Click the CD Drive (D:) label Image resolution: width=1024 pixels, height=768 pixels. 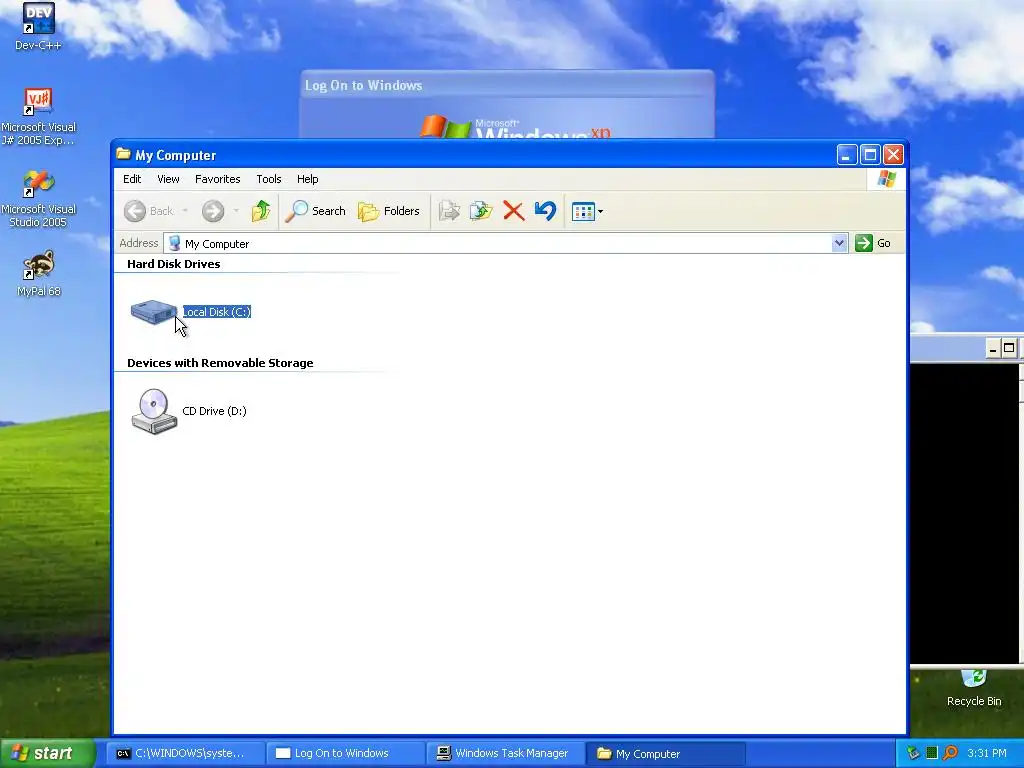coord(214,411)
